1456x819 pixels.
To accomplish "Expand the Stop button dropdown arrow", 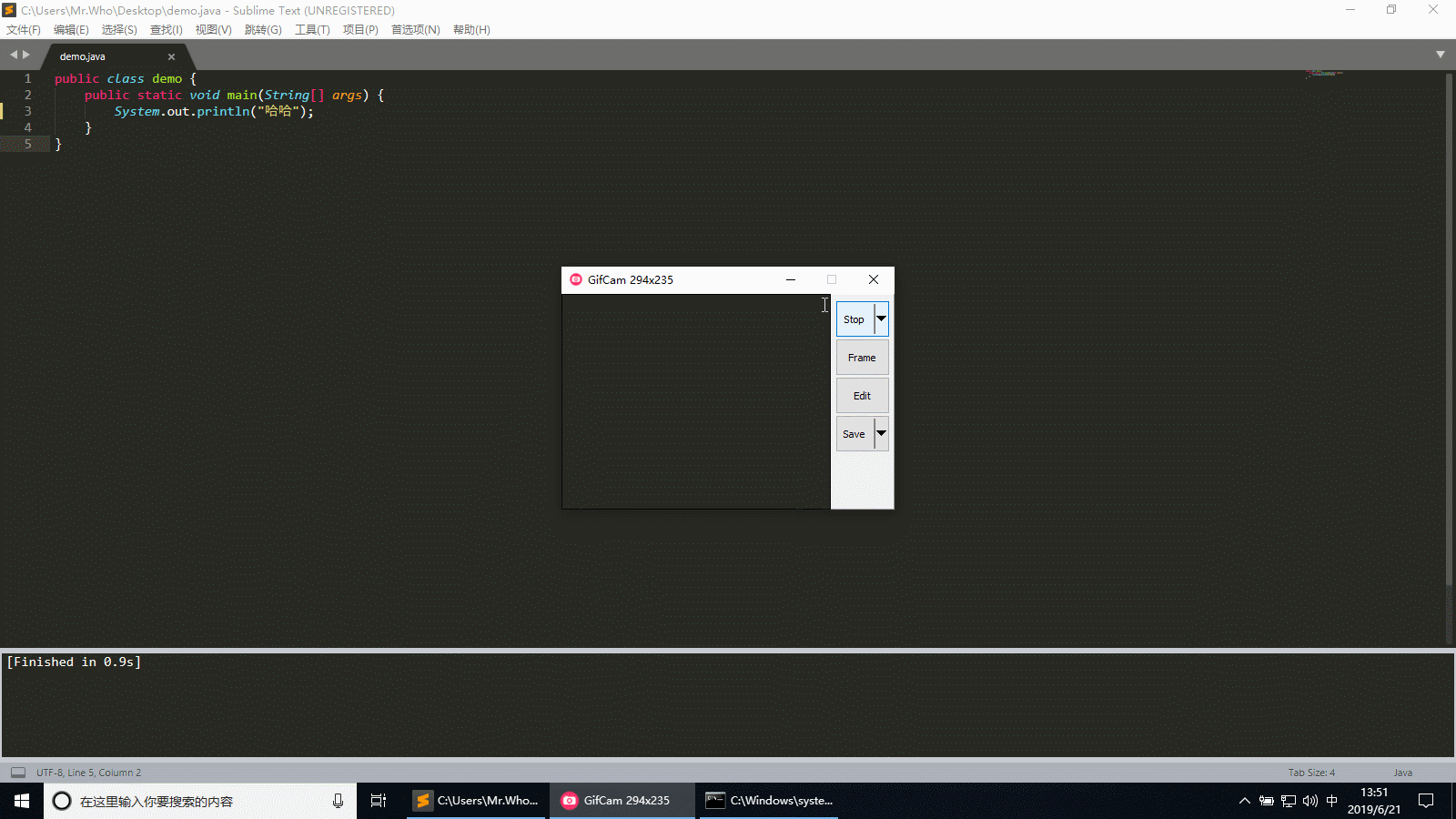I will pos(881,319).
